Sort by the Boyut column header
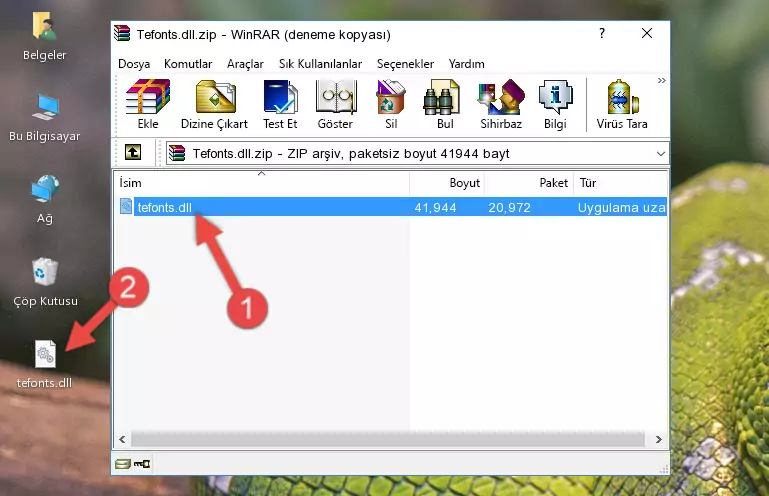The image size is (769, 496). point(447,183)
